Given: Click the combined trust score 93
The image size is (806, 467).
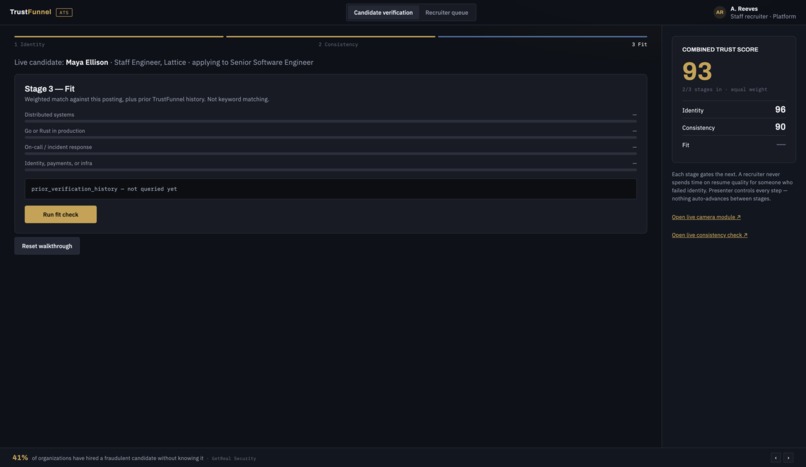Looking at the screenshot, I should [697, 71].
